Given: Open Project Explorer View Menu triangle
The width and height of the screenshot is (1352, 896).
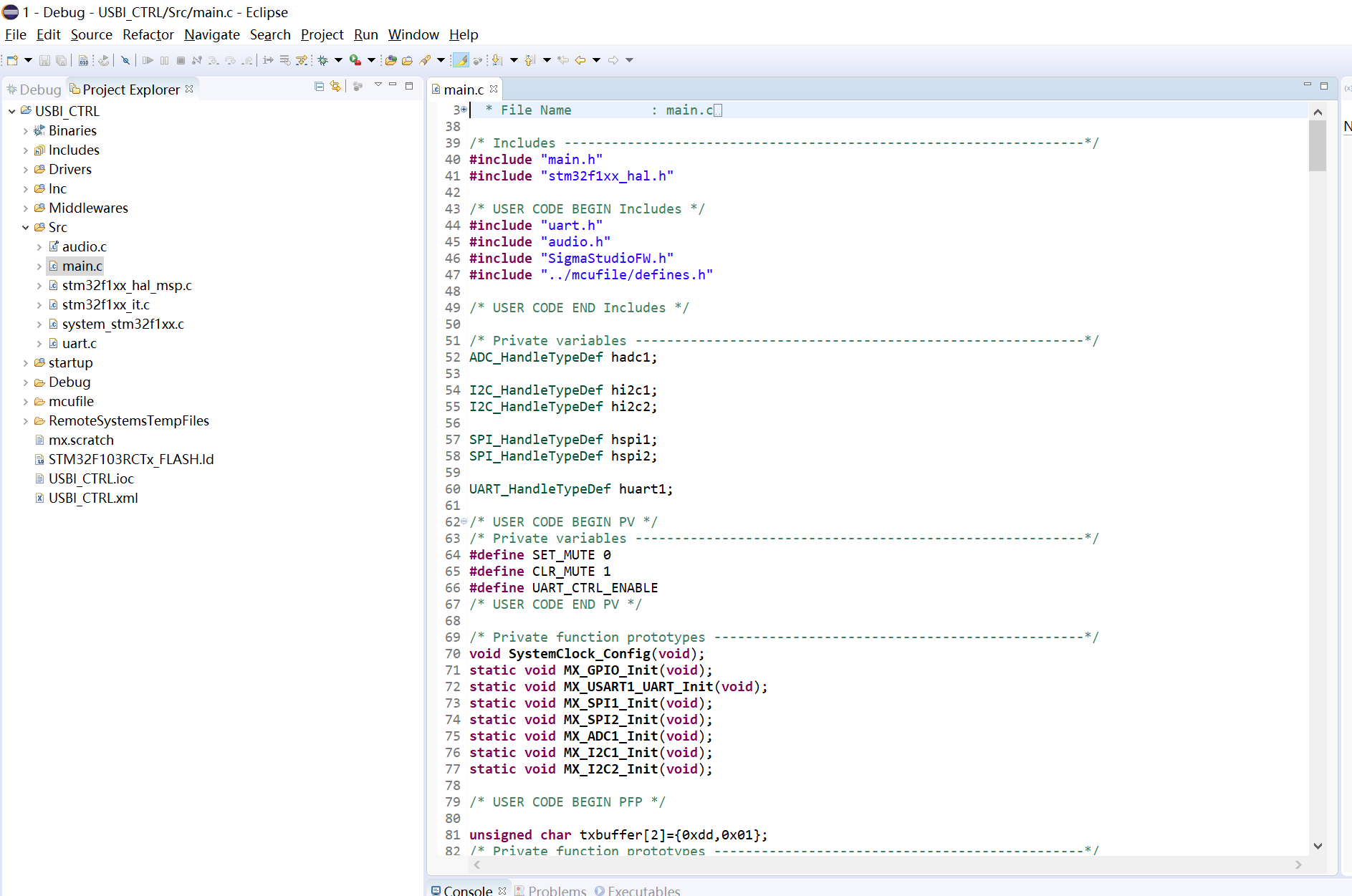Looking at the screenshot, I should [x=378, y=85].
